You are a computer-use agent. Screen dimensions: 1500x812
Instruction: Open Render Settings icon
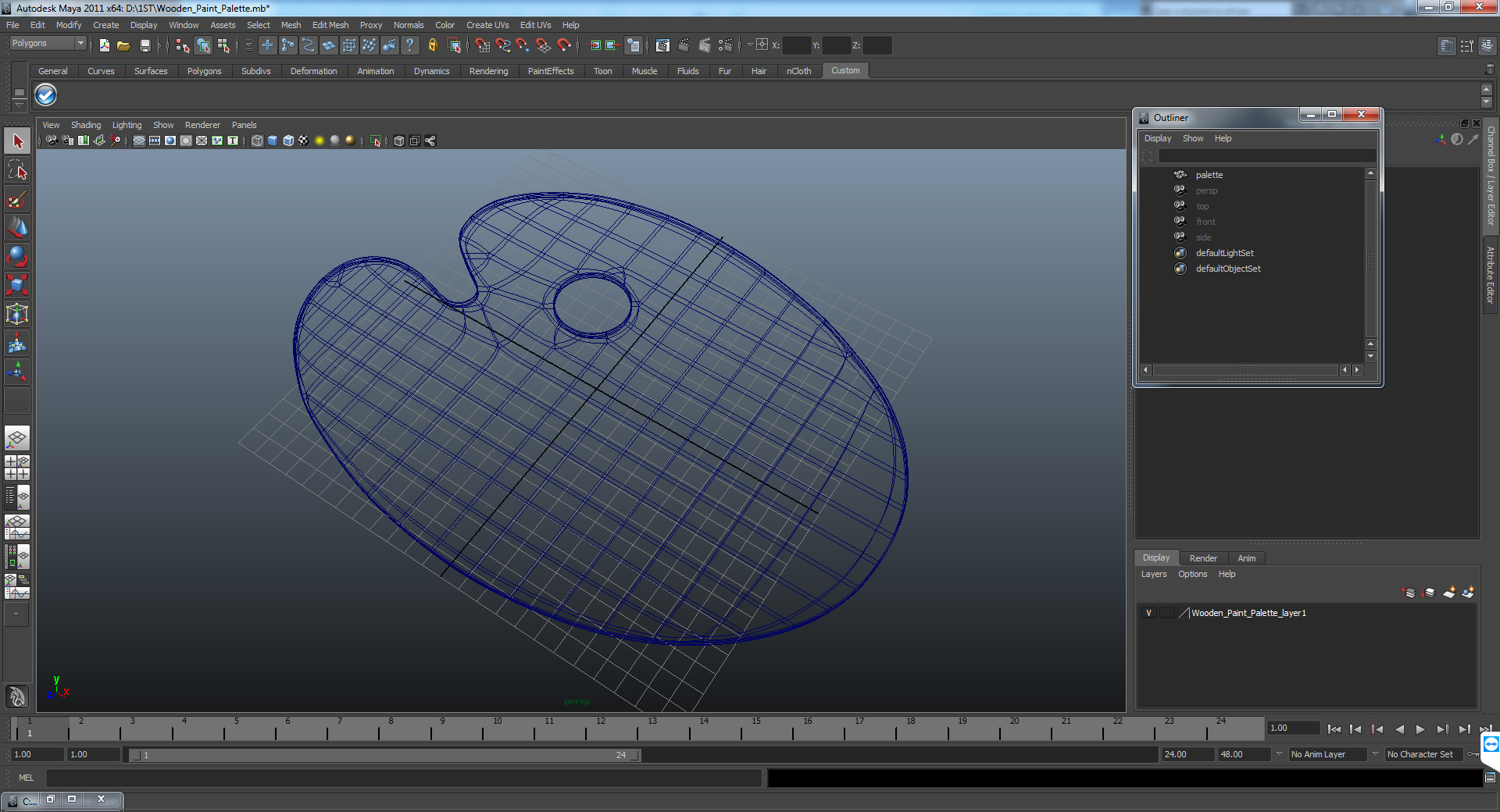pyautogui.click(x=726, y=45)
